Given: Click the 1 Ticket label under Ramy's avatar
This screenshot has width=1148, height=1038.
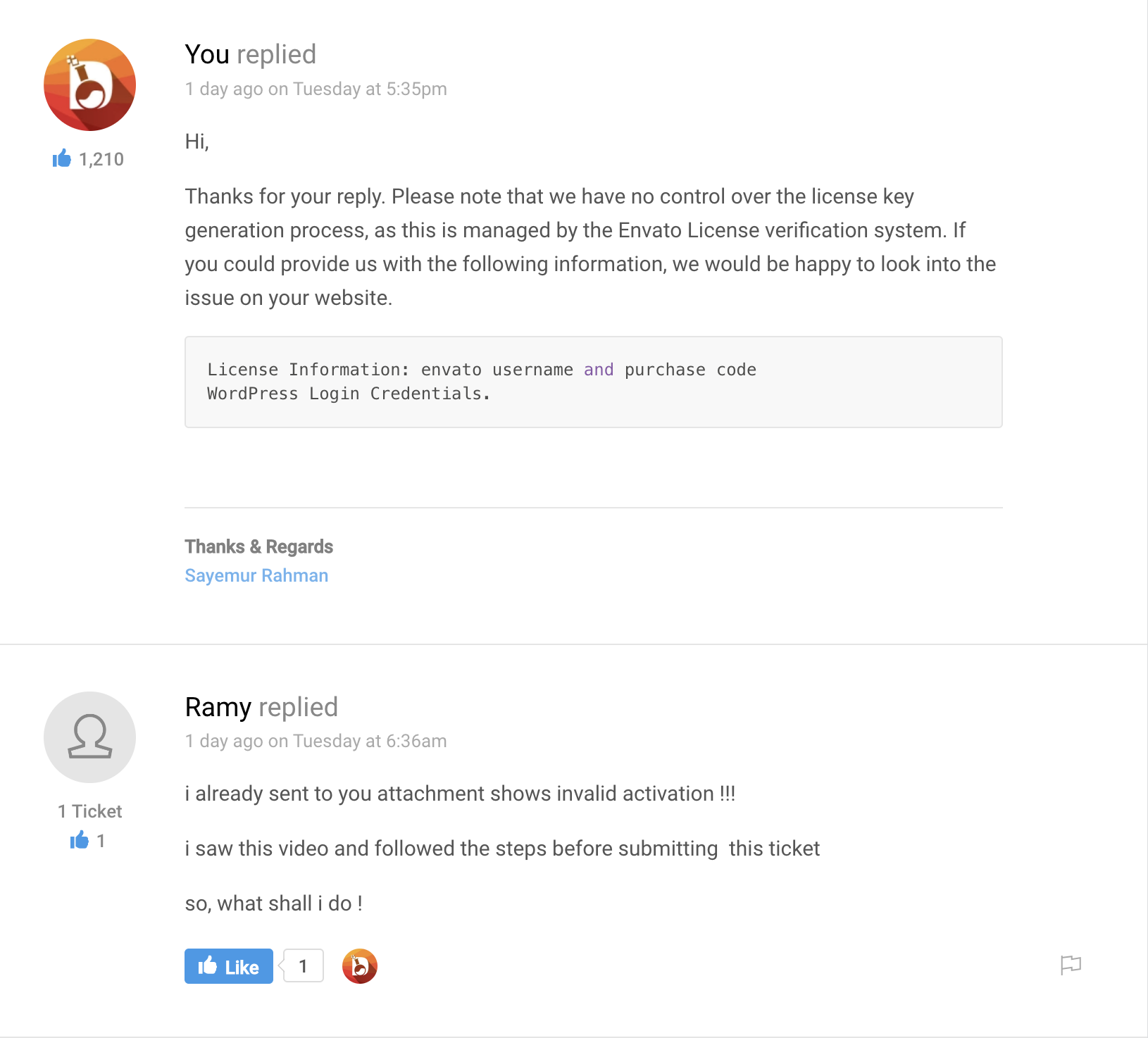Looking at the screenshot, I should tap(89, 811).
